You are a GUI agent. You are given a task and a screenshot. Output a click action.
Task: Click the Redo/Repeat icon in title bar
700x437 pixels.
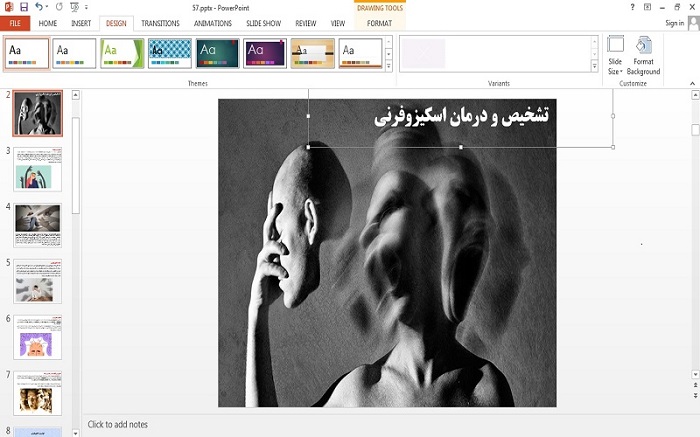(59, 7)
